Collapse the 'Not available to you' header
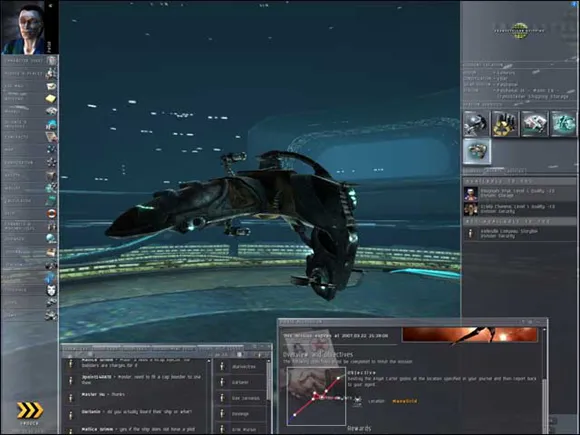580x435 pixels. (x=520, y=221)
